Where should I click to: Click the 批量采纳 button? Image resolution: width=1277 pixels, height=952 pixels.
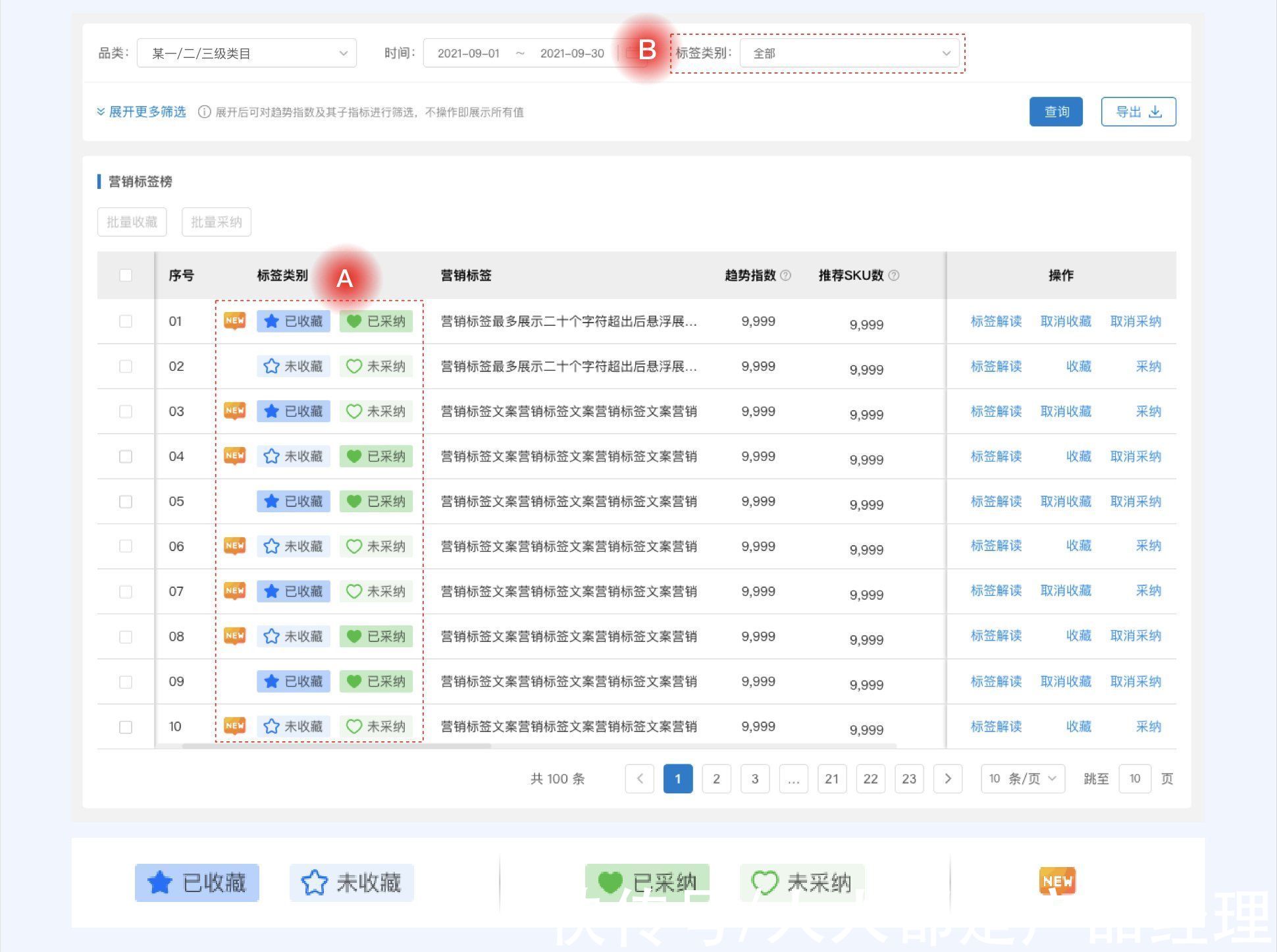[x=217, y=222]
